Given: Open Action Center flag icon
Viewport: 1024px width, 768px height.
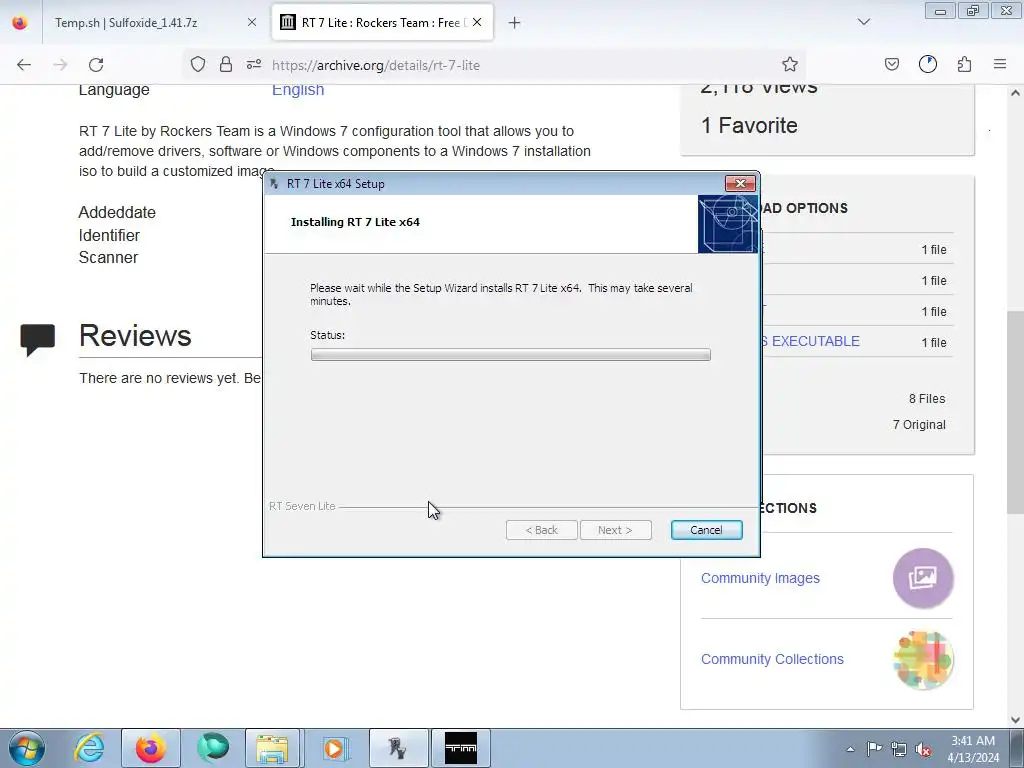Looking at the screenshot, I should point(874,749).
